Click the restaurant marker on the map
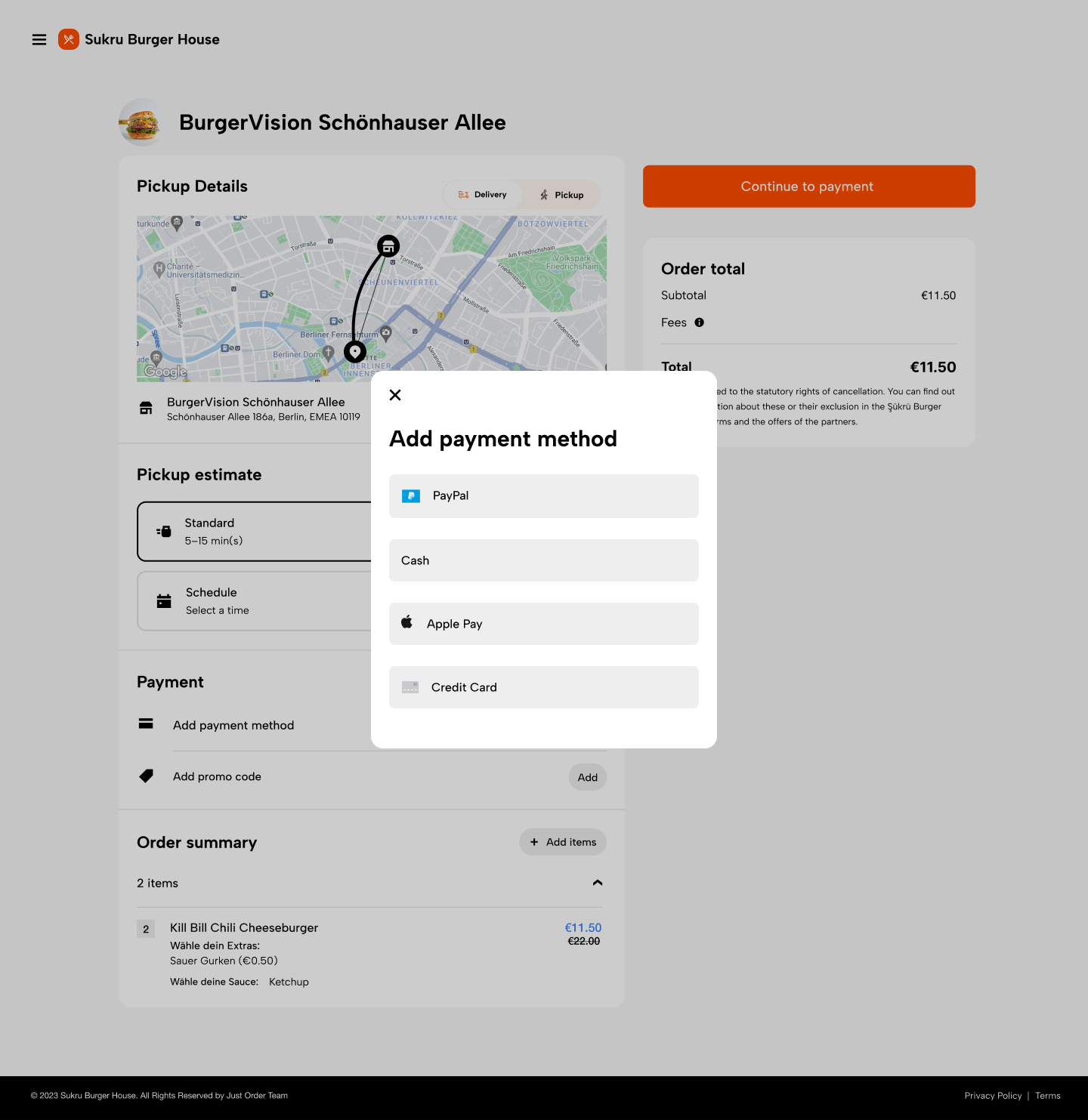 pos(388,246)
